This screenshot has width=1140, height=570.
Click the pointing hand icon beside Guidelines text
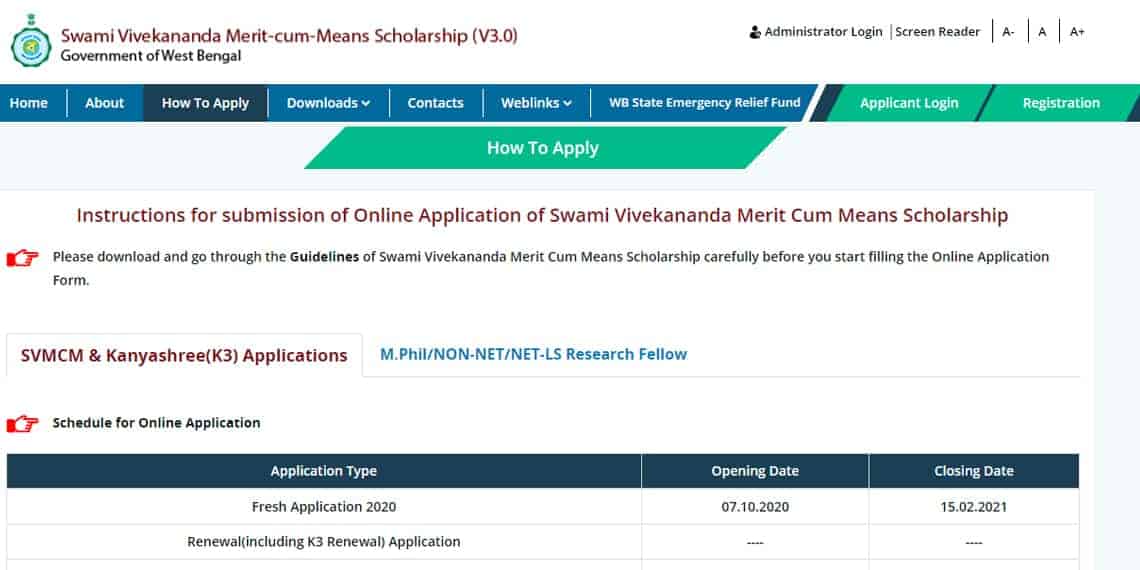pyautogui.click(x=23, y=257)
